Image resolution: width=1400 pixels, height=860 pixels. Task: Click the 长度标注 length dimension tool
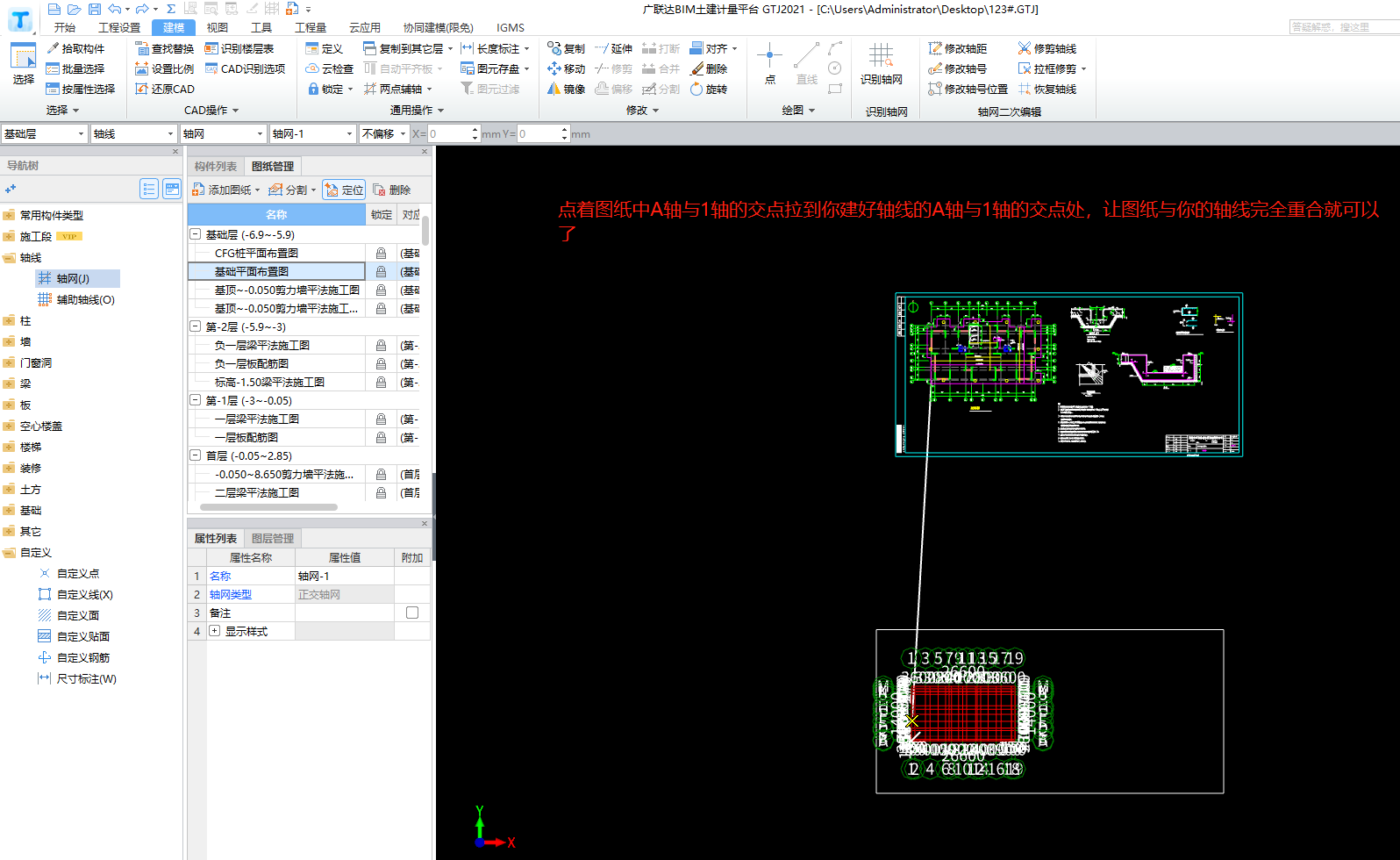490,48
